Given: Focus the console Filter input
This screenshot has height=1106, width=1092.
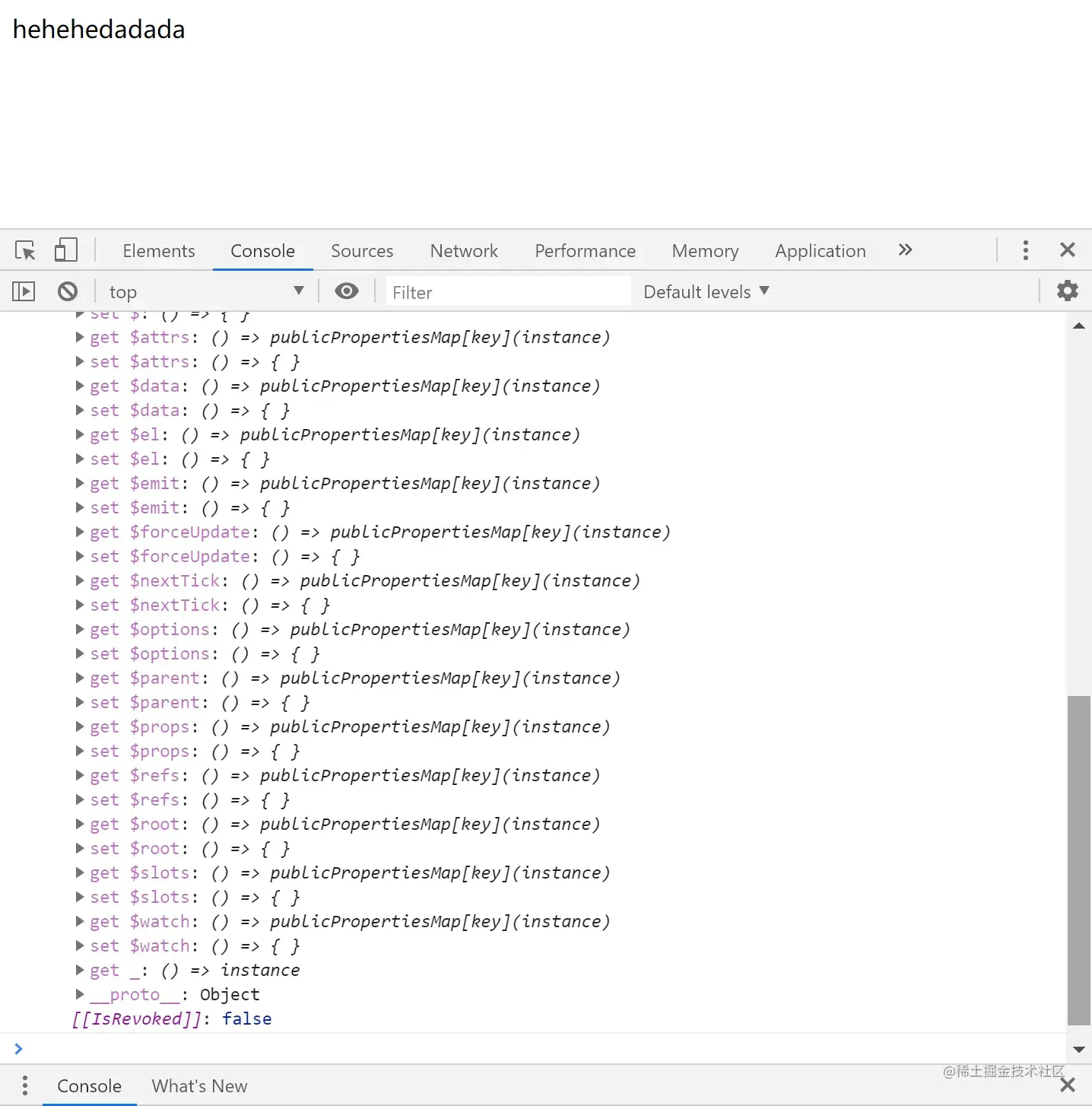Looking at the screenshot, I should 508,291.
